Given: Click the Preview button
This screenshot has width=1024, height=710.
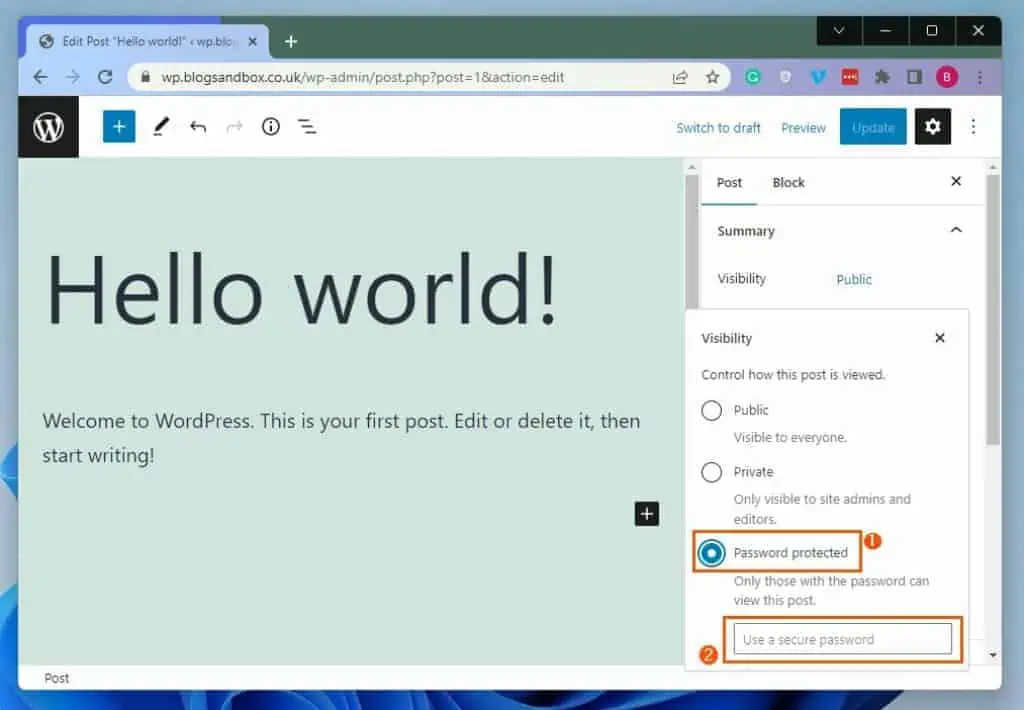Looking at the screenshot, I should coord(803,128).
